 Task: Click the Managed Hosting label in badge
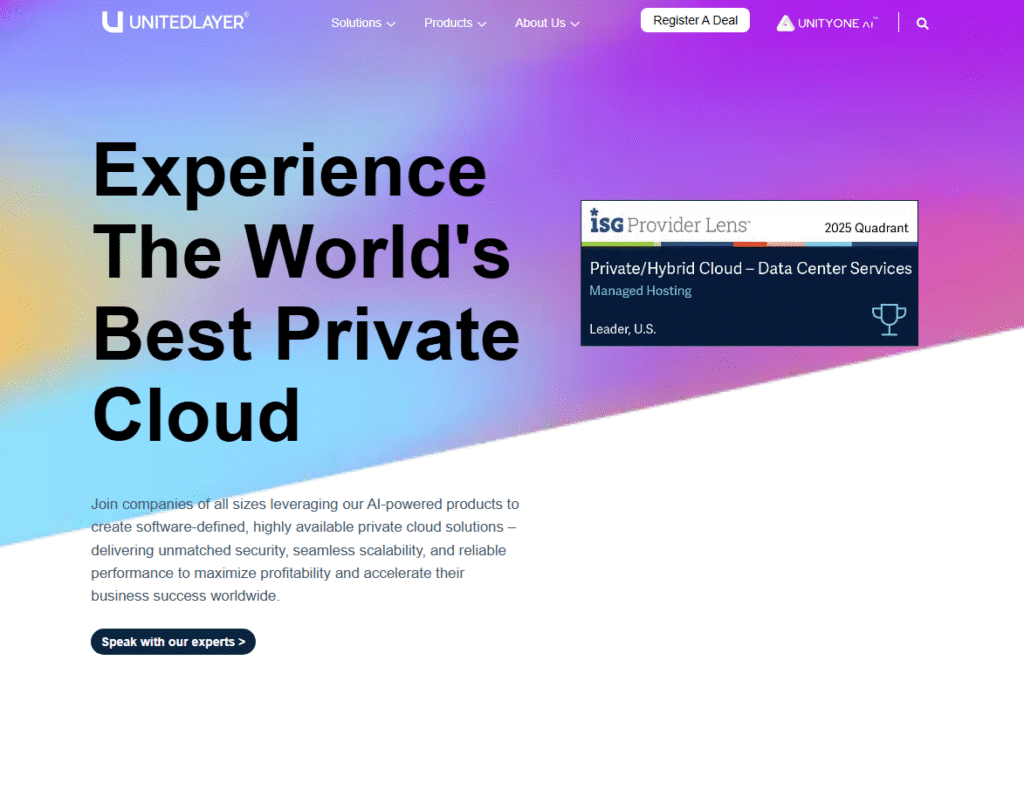640,291
